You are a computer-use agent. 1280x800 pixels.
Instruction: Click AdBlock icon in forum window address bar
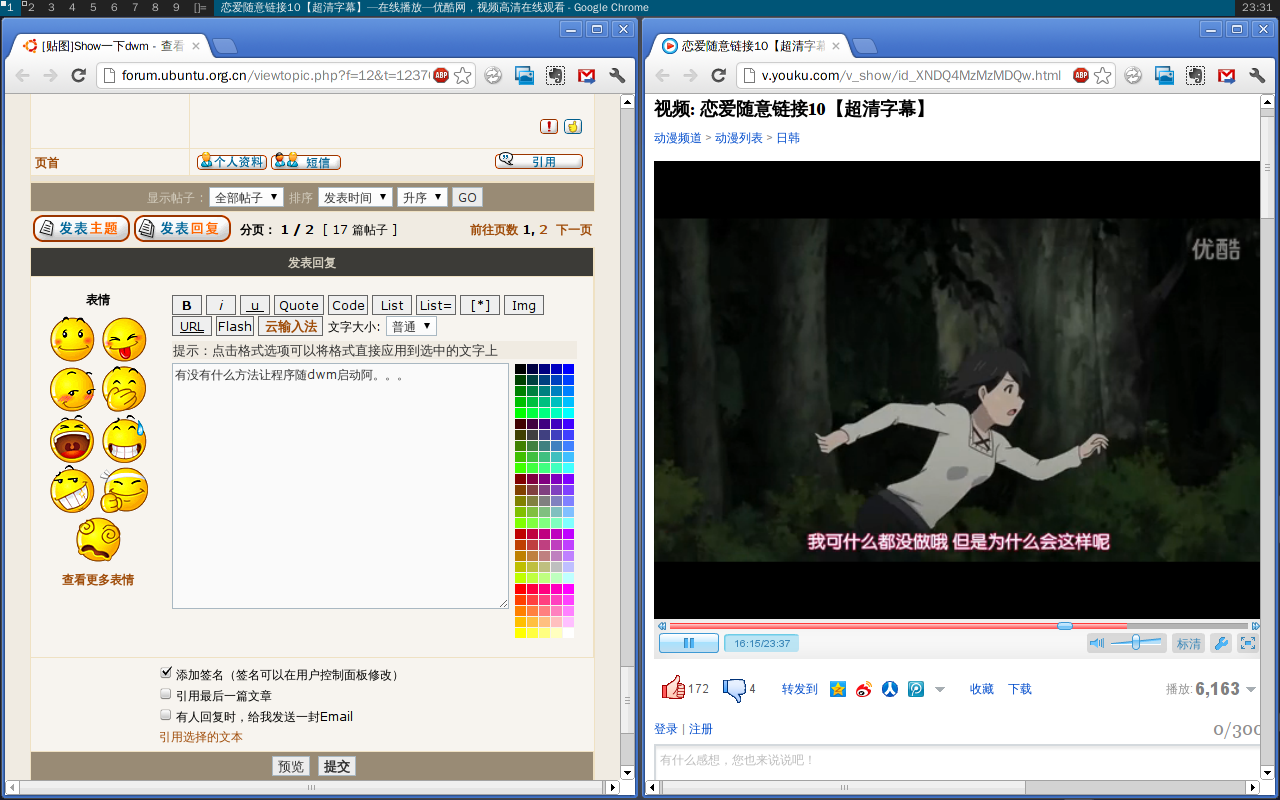pyautogui.click(x=441, y=75)
